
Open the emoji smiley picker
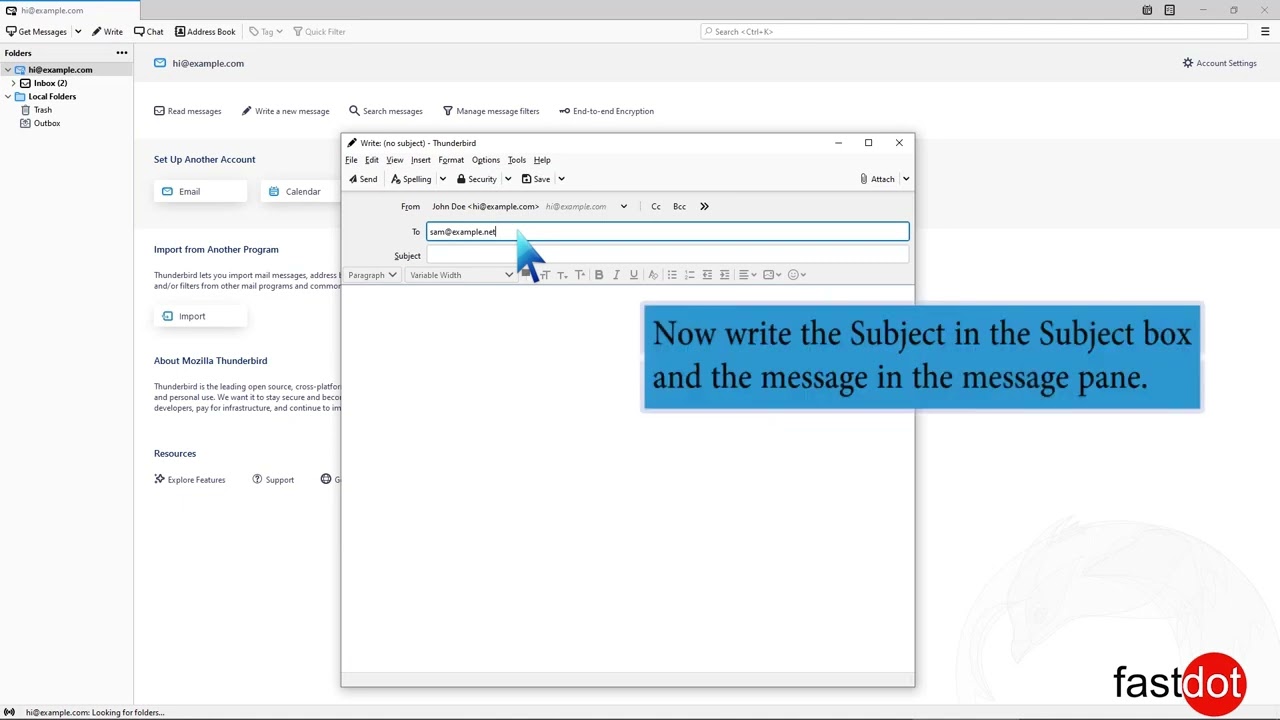797,275
